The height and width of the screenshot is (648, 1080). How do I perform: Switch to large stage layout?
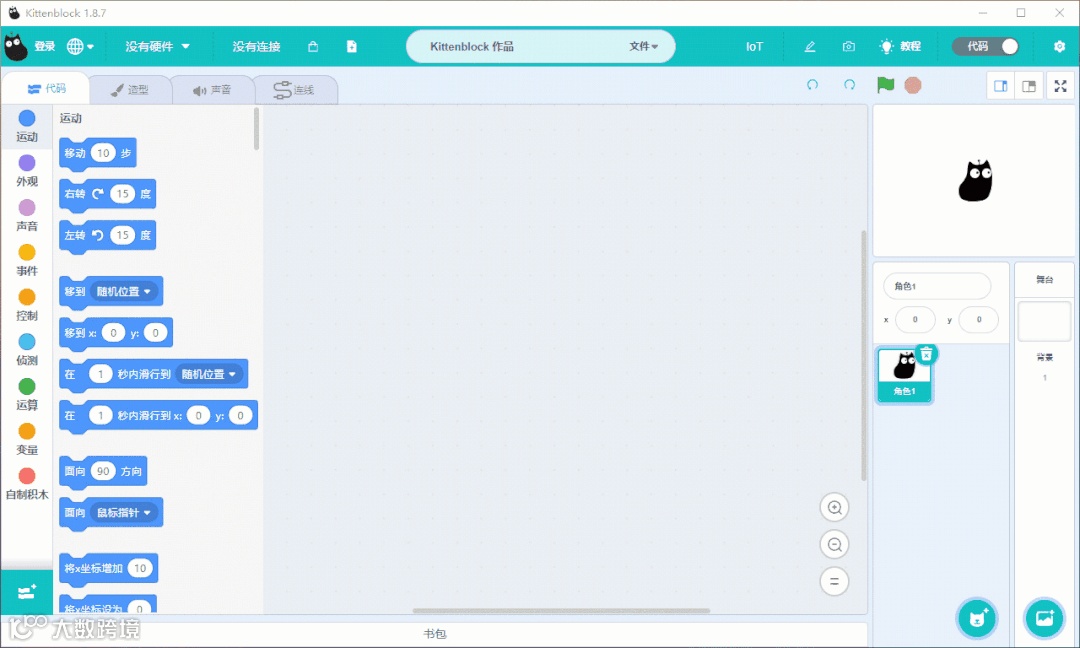point(1029,86)
